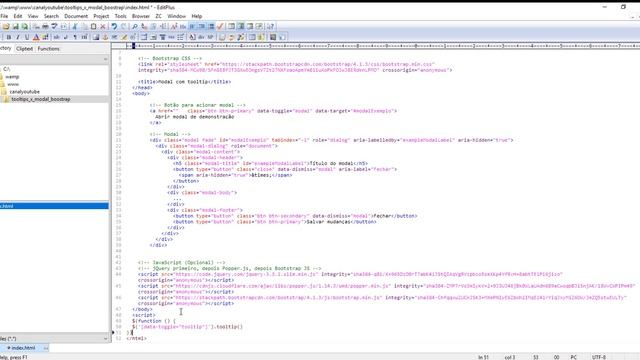This screenshot has width=640, height=360.
Task: Insert anchor link with the anchor icon
Action: 105,37
